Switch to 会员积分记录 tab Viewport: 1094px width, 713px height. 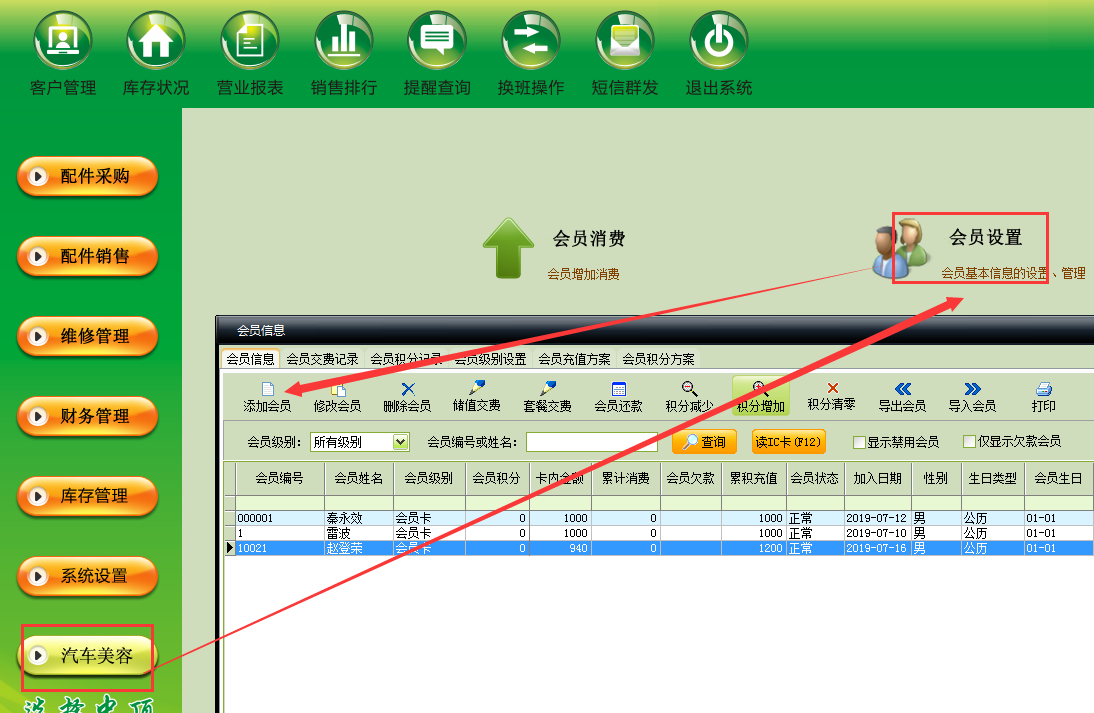point(406,359)
